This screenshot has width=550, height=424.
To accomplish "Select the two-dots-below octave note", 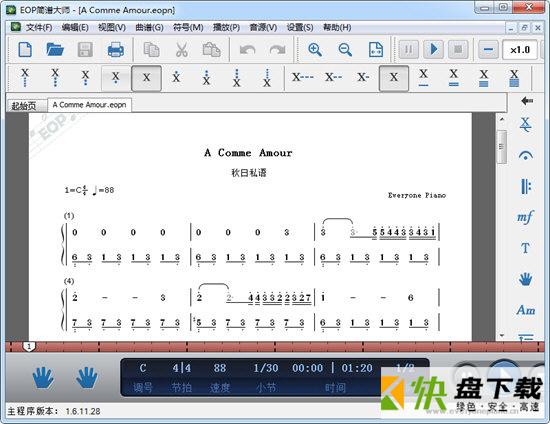I will click(85, 78).
